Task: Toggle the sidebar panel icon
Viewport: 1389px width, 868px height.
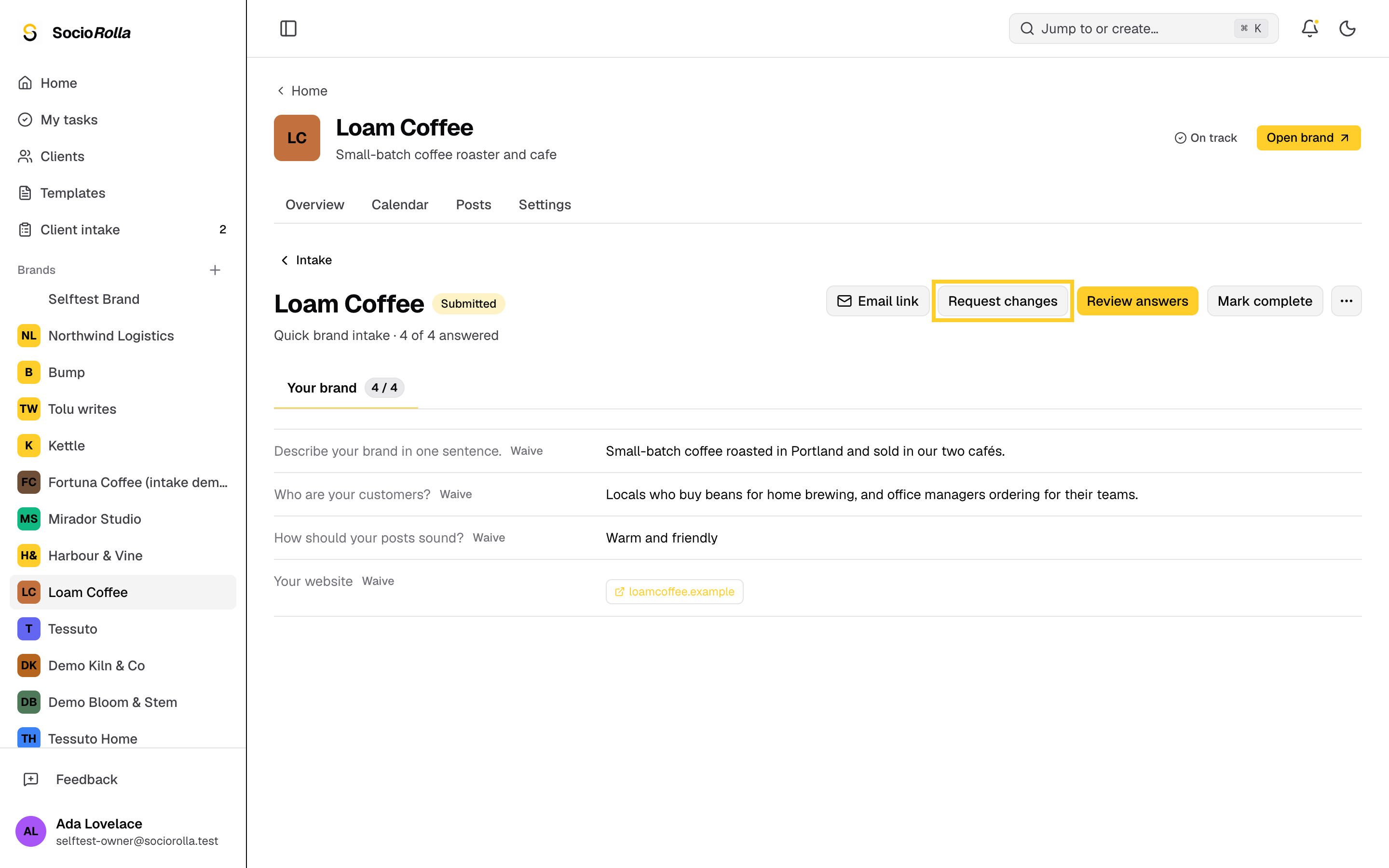Action: 288,29
